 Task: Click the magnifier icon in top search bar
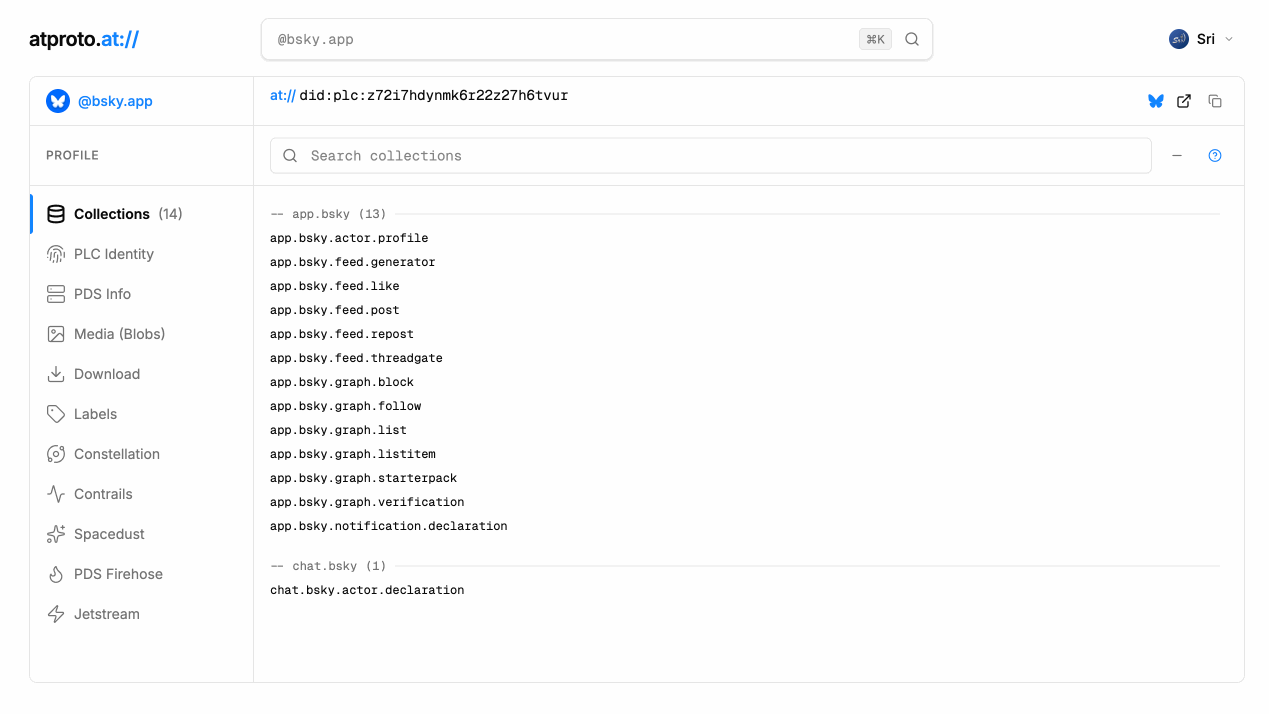point(912,39)
